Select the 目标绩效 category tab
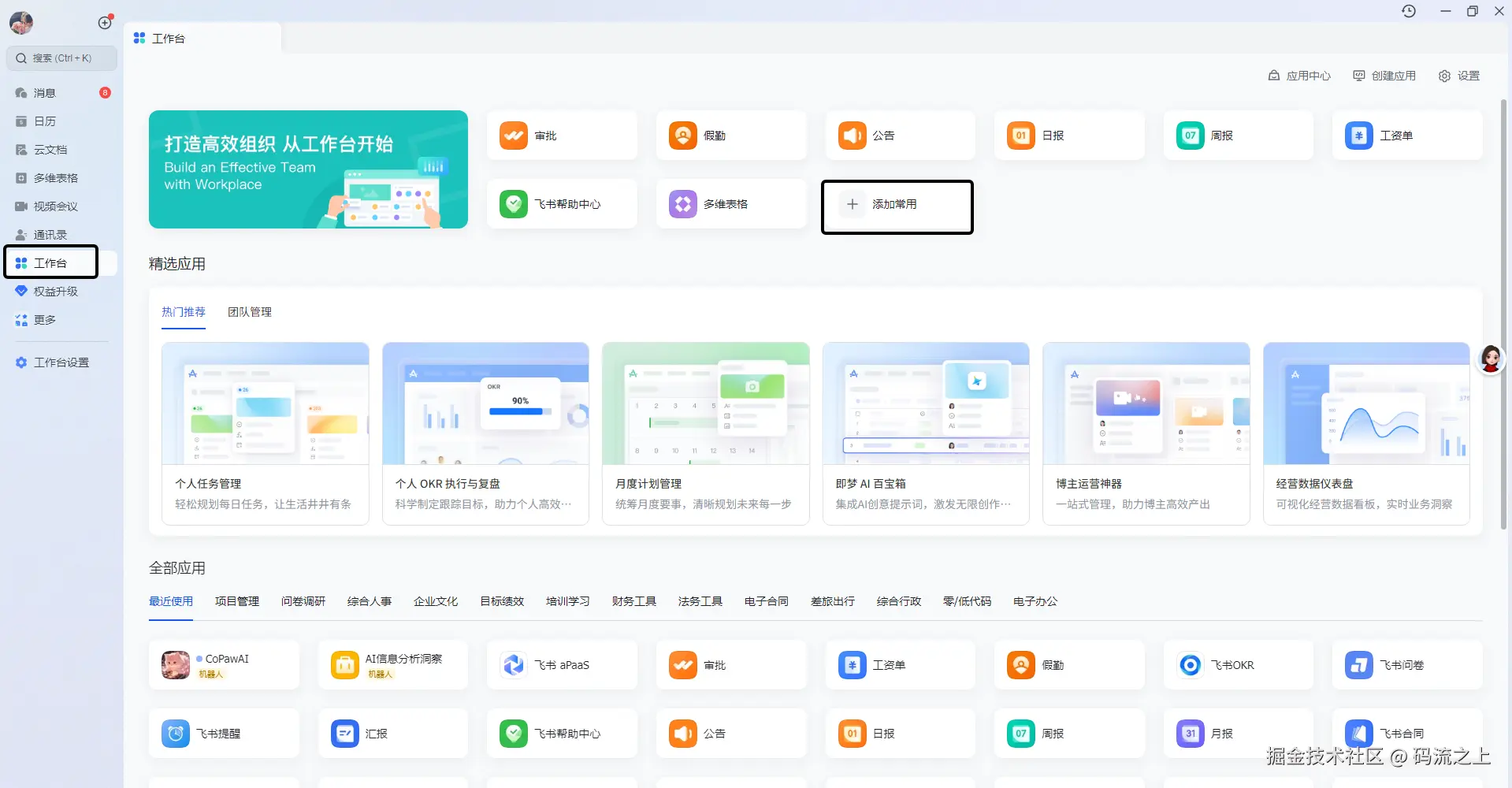This screenshot has height=788, width=1512. click(502, 601)
